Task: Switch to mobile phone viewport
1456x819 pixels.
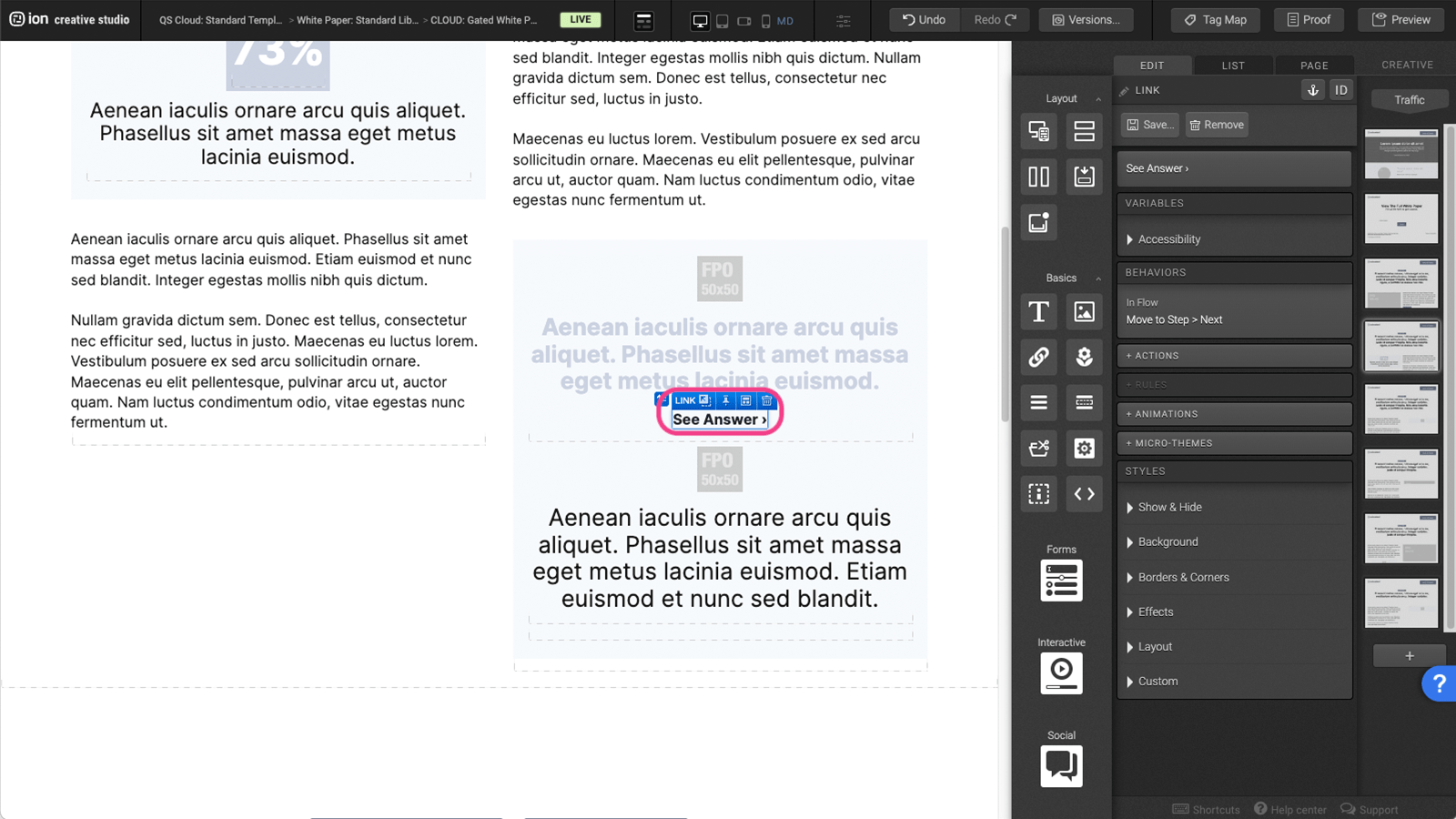Action: 765,21
